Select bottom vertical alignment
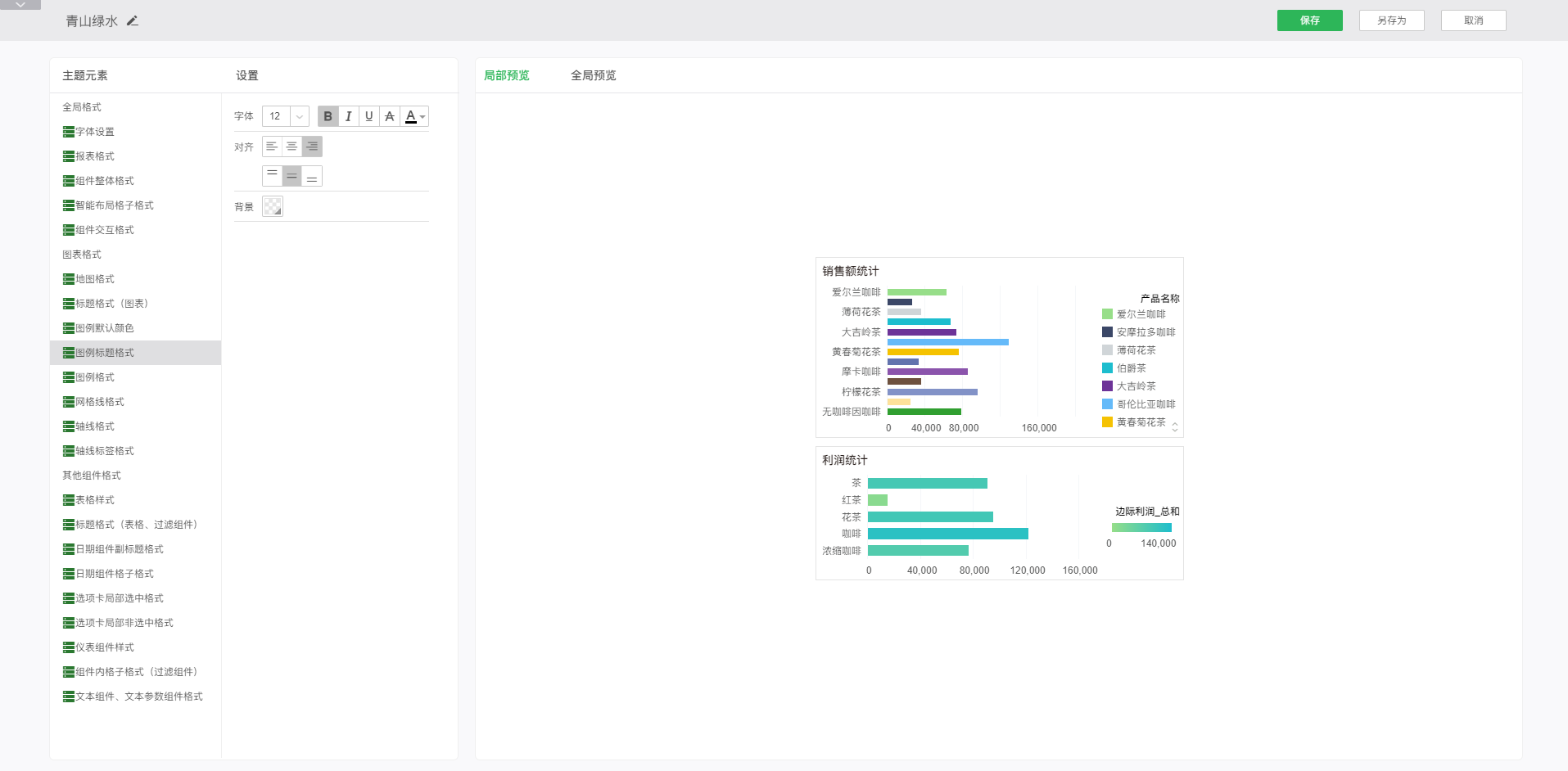This screenshot has height=771, width=1568. pos(312,176)
